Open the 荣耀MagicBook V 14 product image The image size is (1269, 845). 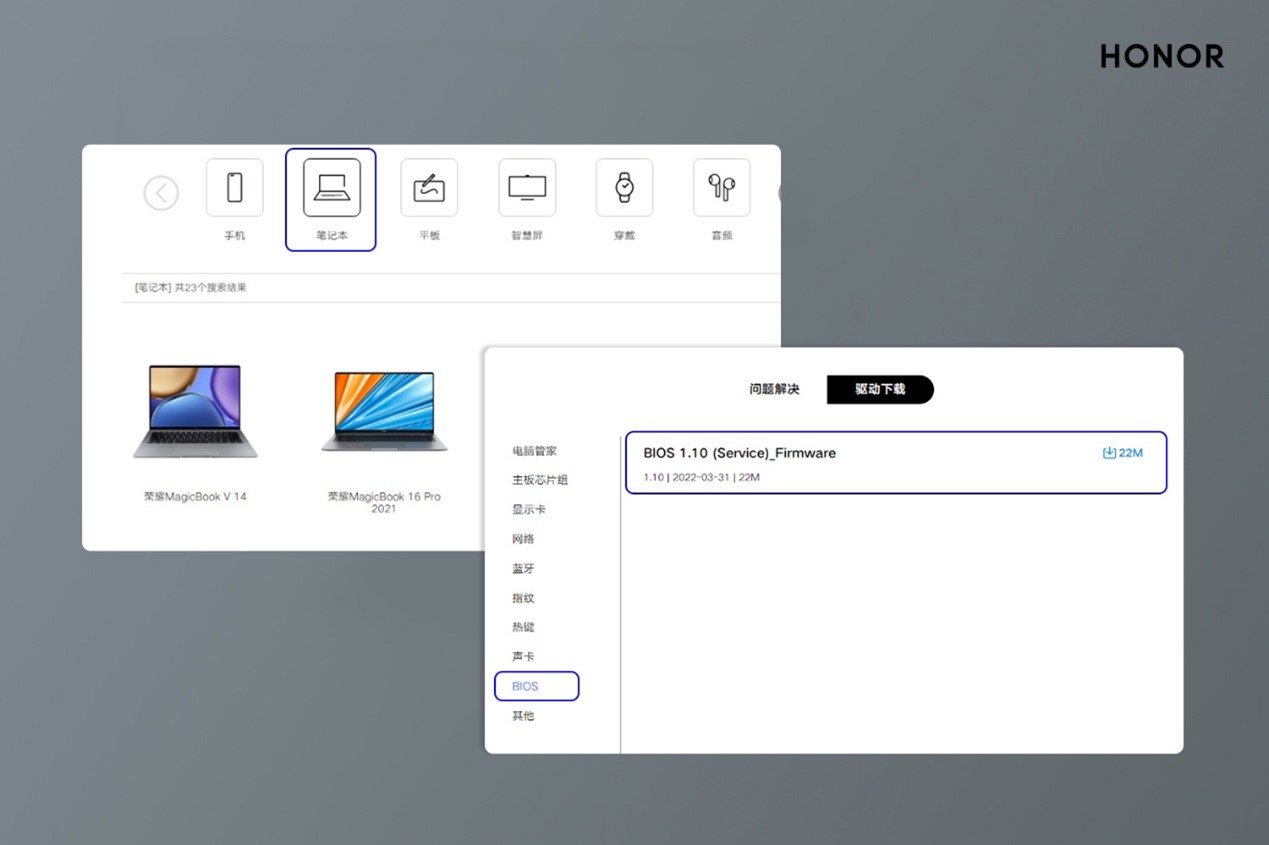click(195, 412)
